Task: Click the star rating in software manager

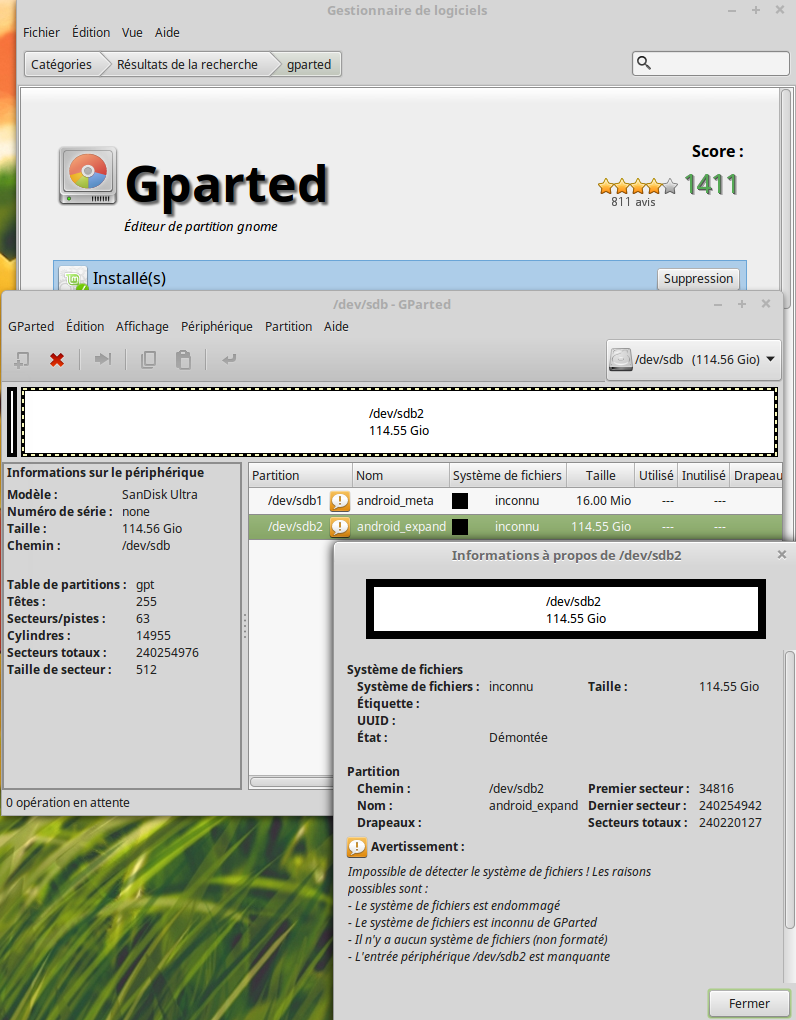Action: click(637, 187)
